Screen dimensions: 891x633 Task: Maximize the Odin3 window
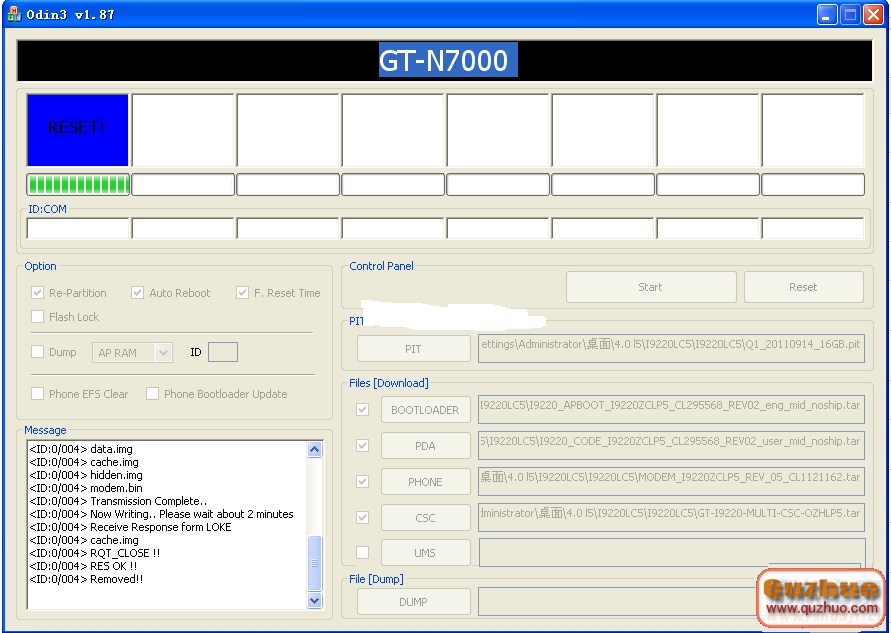click(850, 14)
